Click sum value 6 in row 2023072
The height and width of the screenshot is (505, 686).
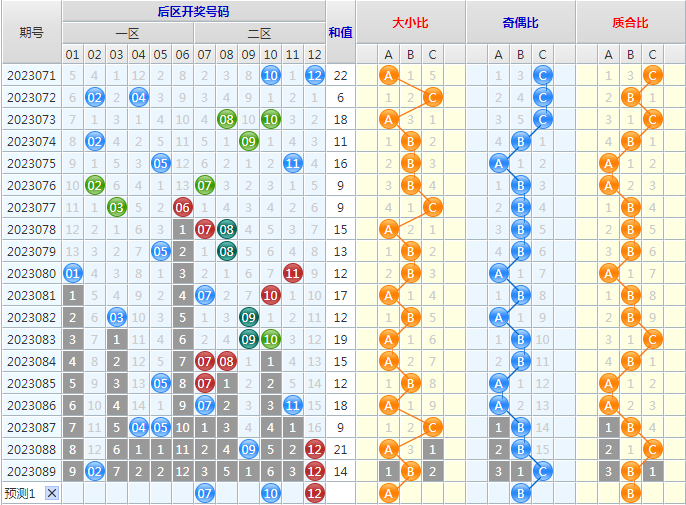tap(340, 97)
